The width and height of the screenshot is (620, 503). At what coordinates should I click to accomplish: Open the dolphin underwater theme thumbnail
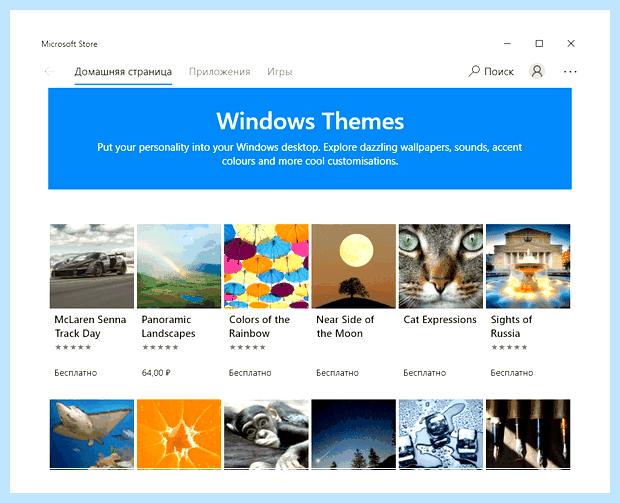tap(92, 434)
